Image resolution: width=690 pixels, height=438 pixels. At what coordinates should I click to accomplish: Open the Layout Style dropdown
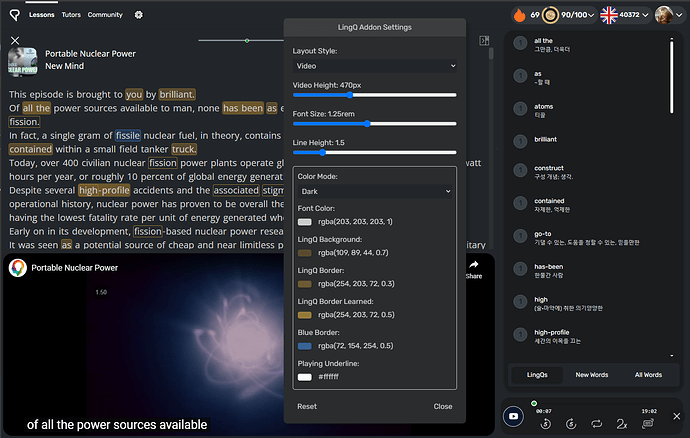[375, 66]
